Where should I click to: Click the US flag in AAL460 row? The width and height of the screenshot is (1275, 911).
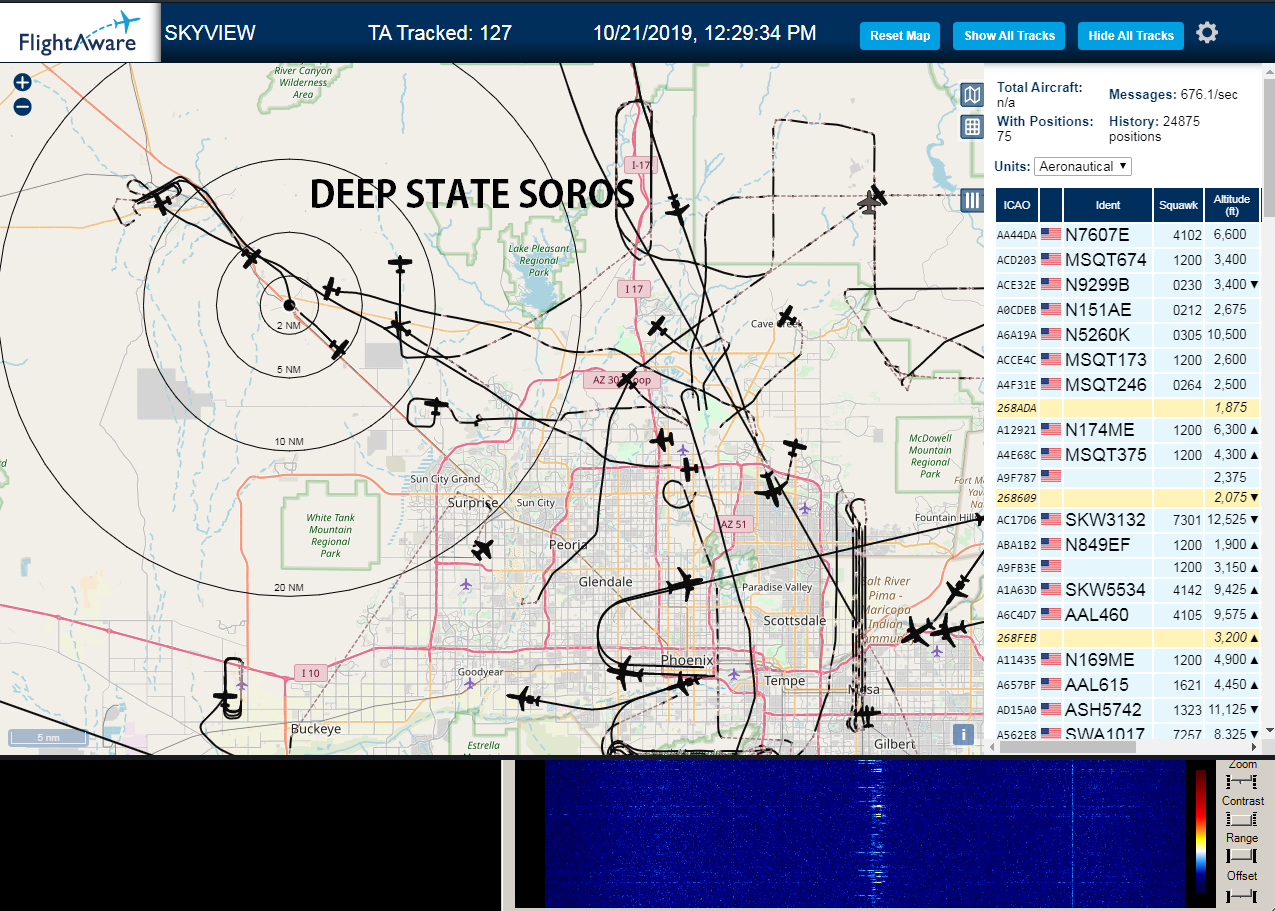(1051, 614)
